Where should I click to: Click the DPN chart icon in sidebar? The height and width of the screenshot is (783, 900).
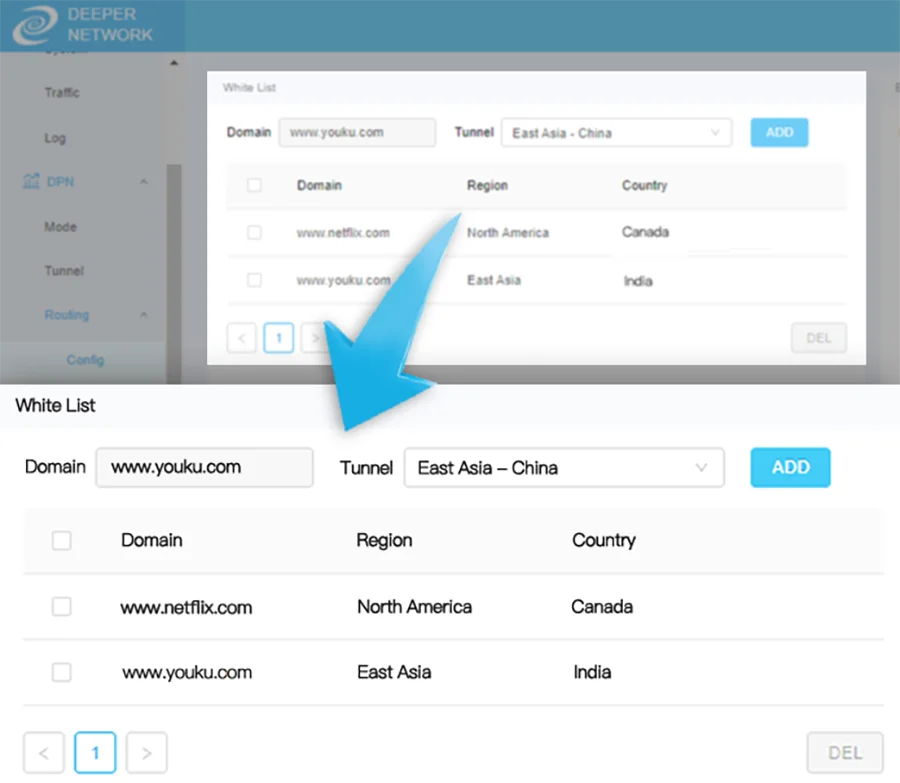[x=31, y=181]
